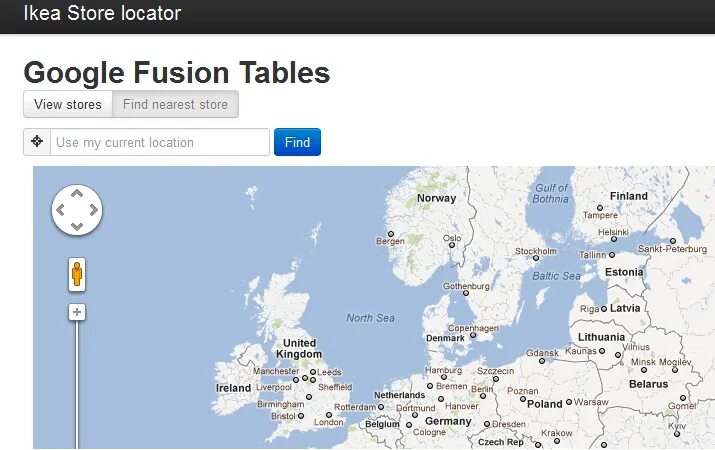This screenshot has height=450, width=715.
Task: Click the Riga city marker
Action: 604,309
